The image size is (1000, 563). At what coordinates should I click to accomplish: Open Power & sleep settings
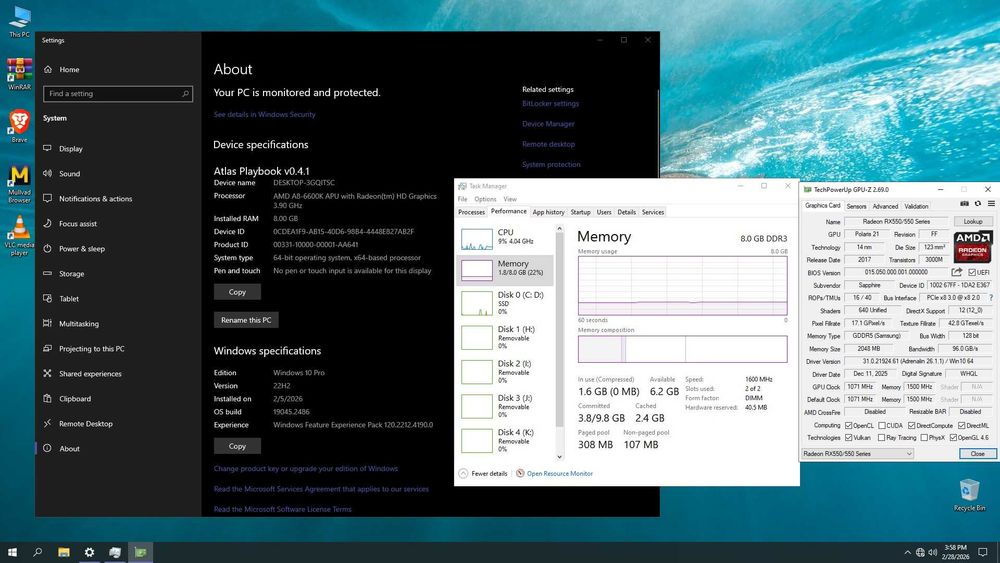click(82, 249)
